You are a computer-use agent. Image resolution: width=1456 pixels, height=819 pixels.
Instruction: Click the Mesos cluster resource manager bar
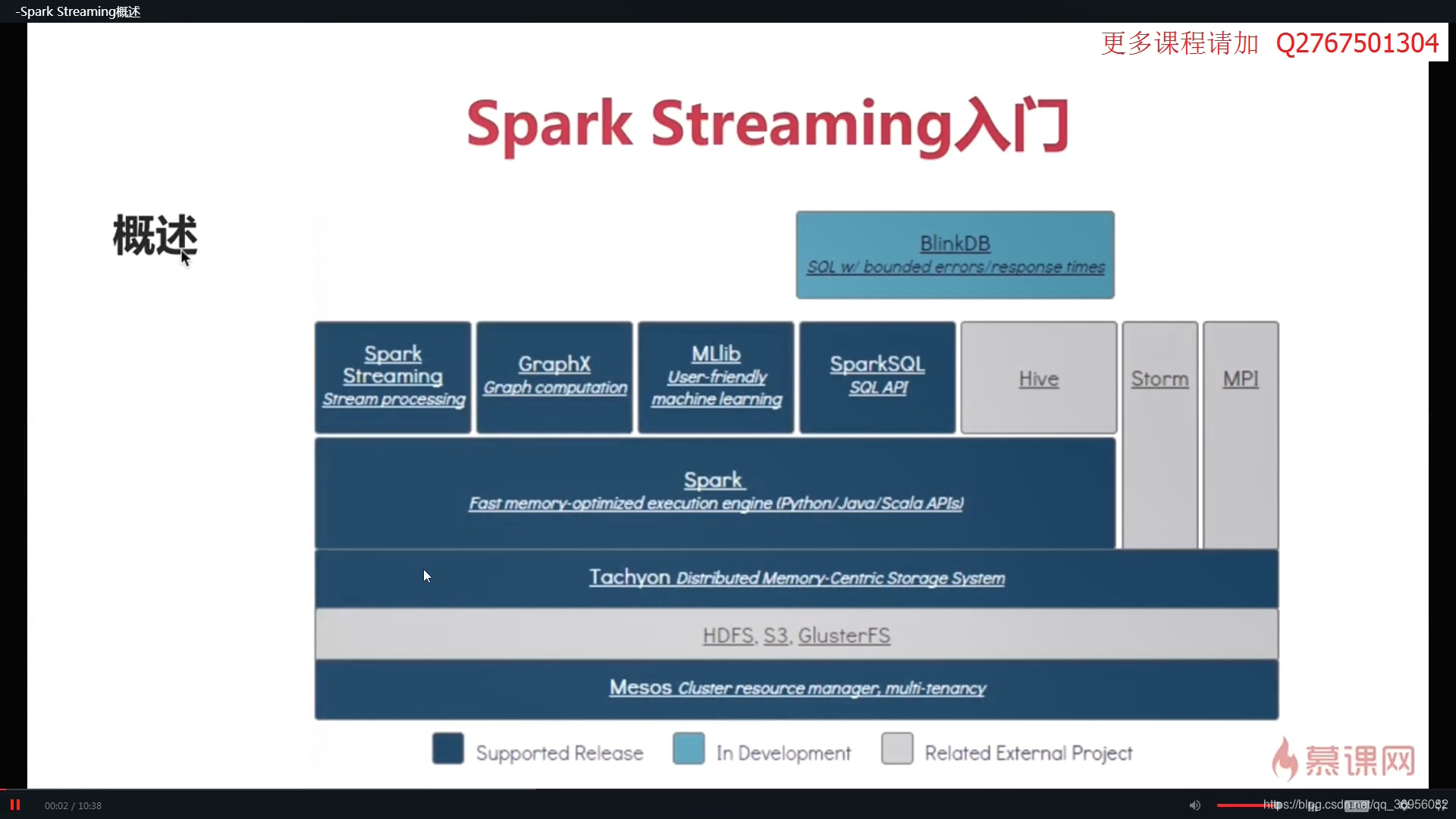[x=796, y=689]
